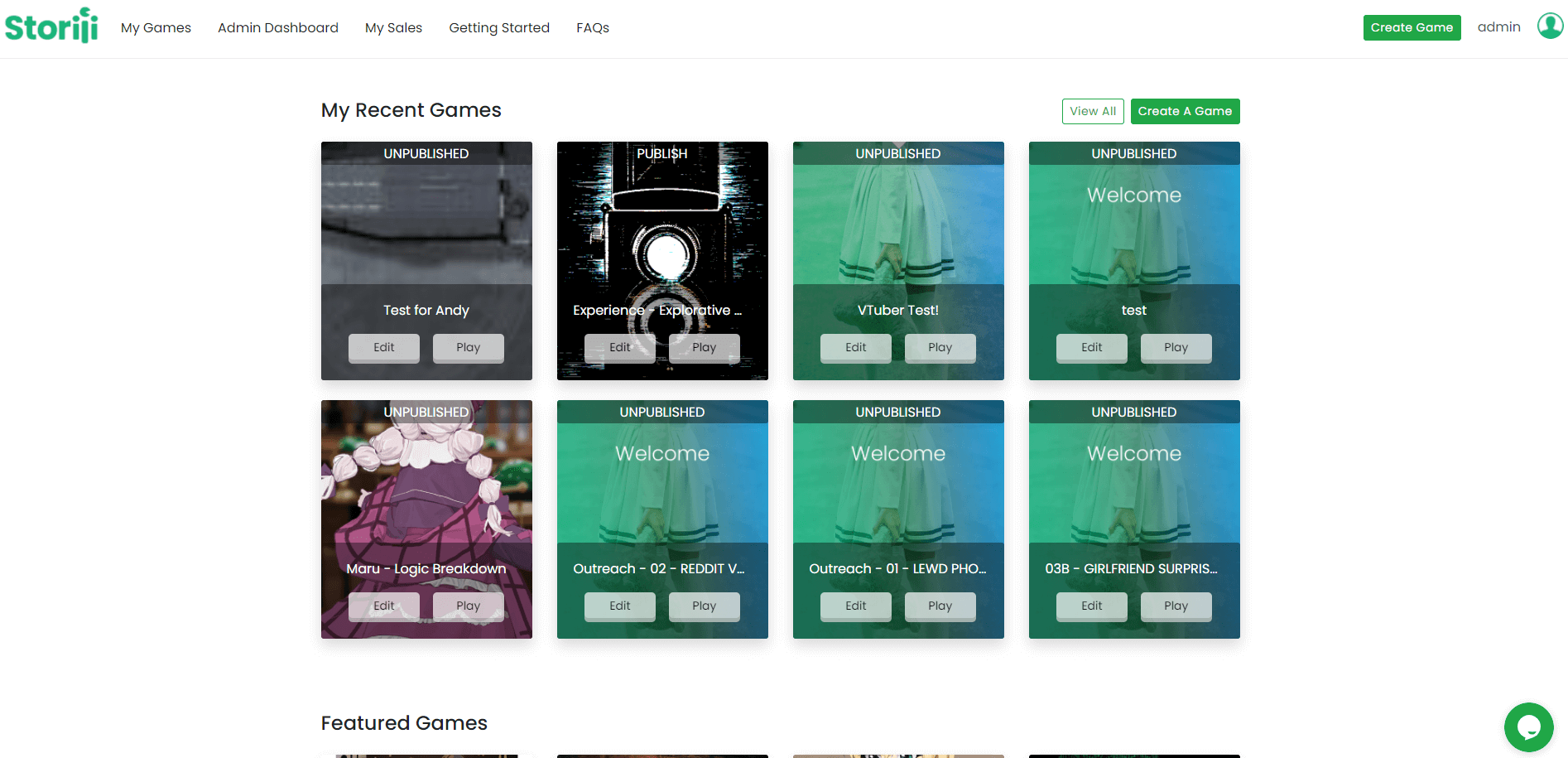Edit Outreach - 01 - LEWD PHO game
Viewport: 1568px width, 758px height.
856,606
